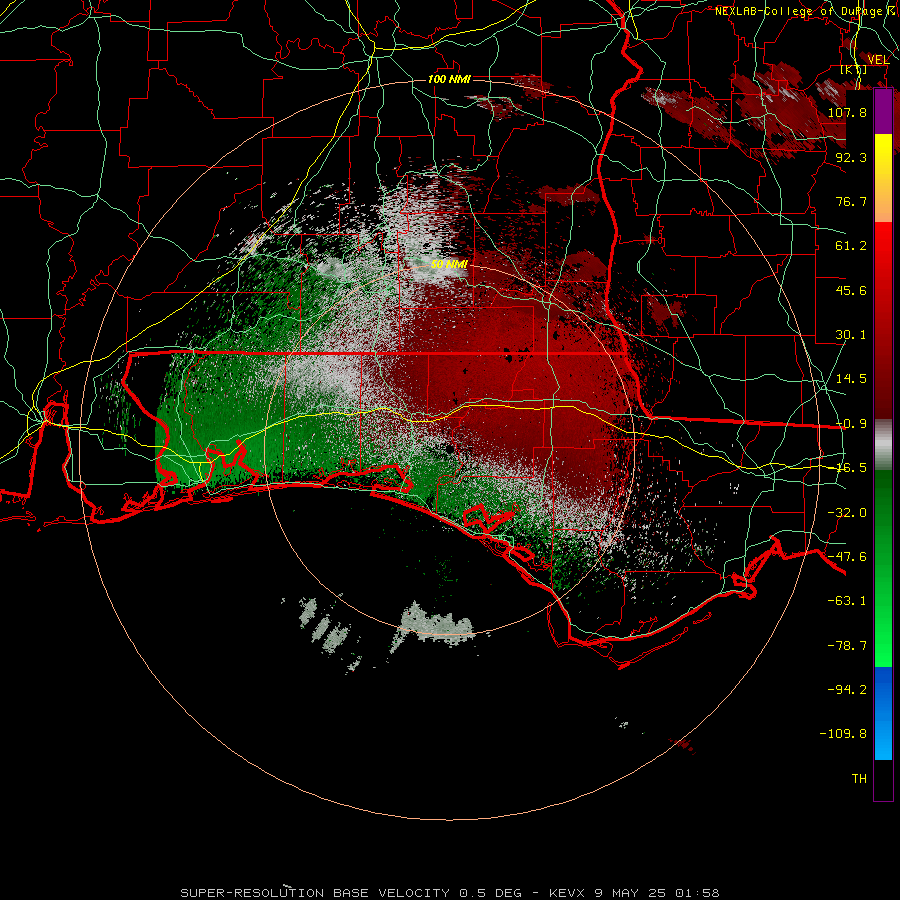Image resolution: width=900 pixels, height=900 pixels.
Task: Click the 92.3 velocity legend value
Action: pos(851,157)
